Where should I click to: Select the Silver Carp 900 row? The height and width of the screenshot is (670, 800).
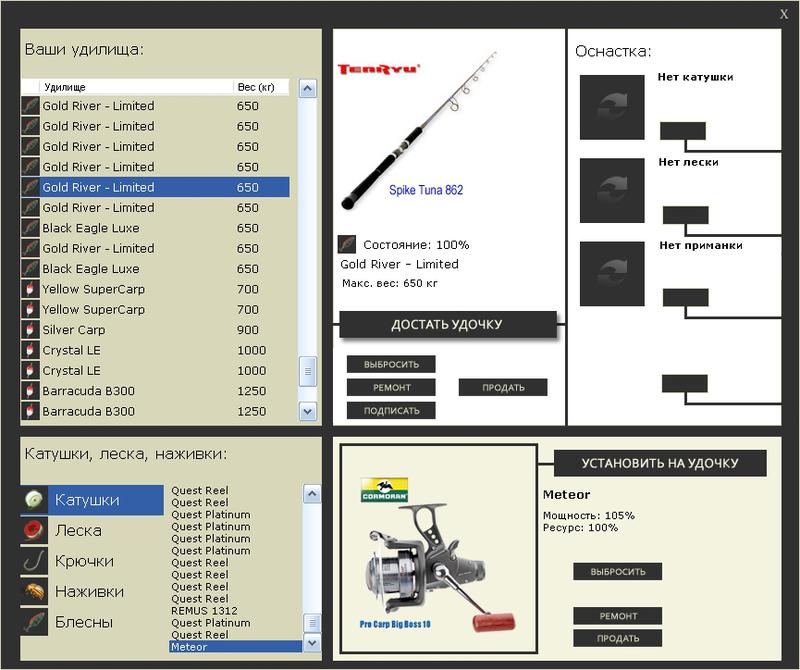155,330
